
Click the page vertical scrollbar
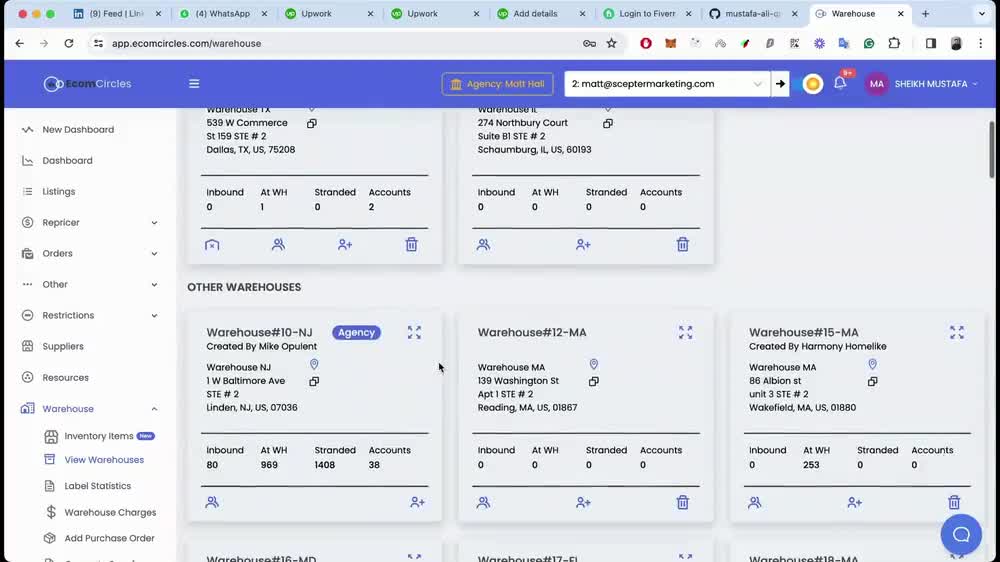pos(992,150)
